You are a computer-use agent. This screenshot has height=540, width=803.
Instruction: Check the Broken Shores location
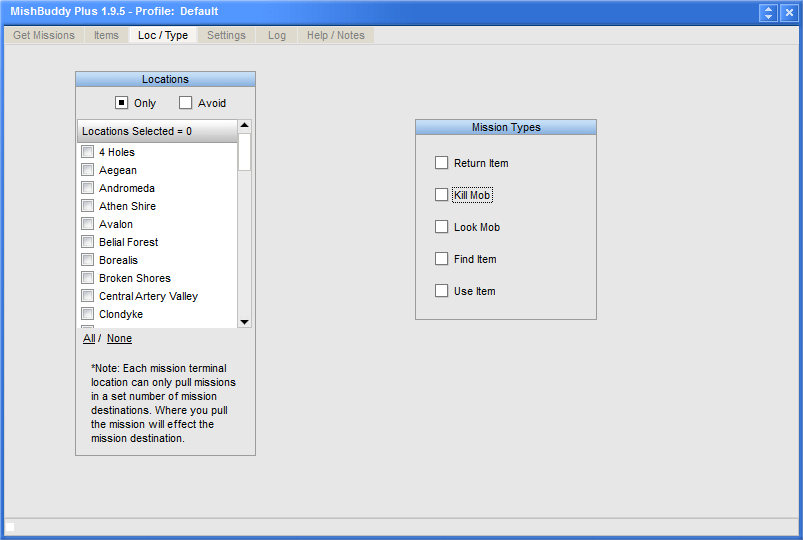coord(88,278)
